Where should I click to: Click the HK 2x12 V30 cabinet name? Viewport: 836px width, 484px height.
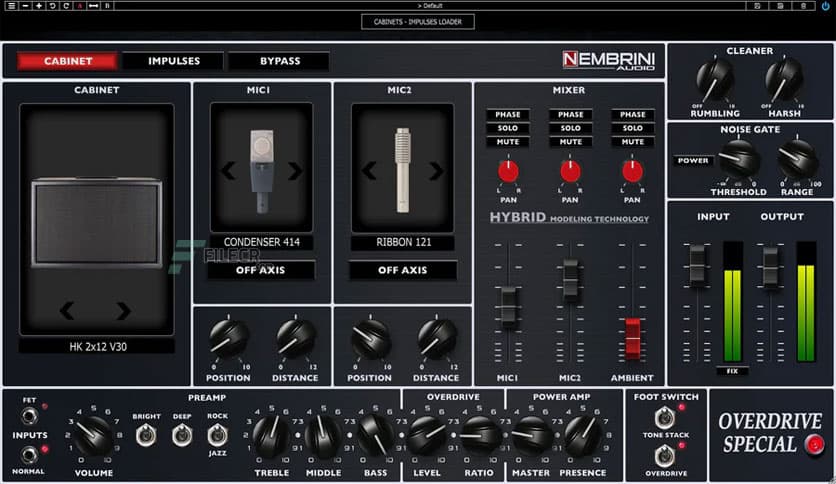click(x=98, y=346)
